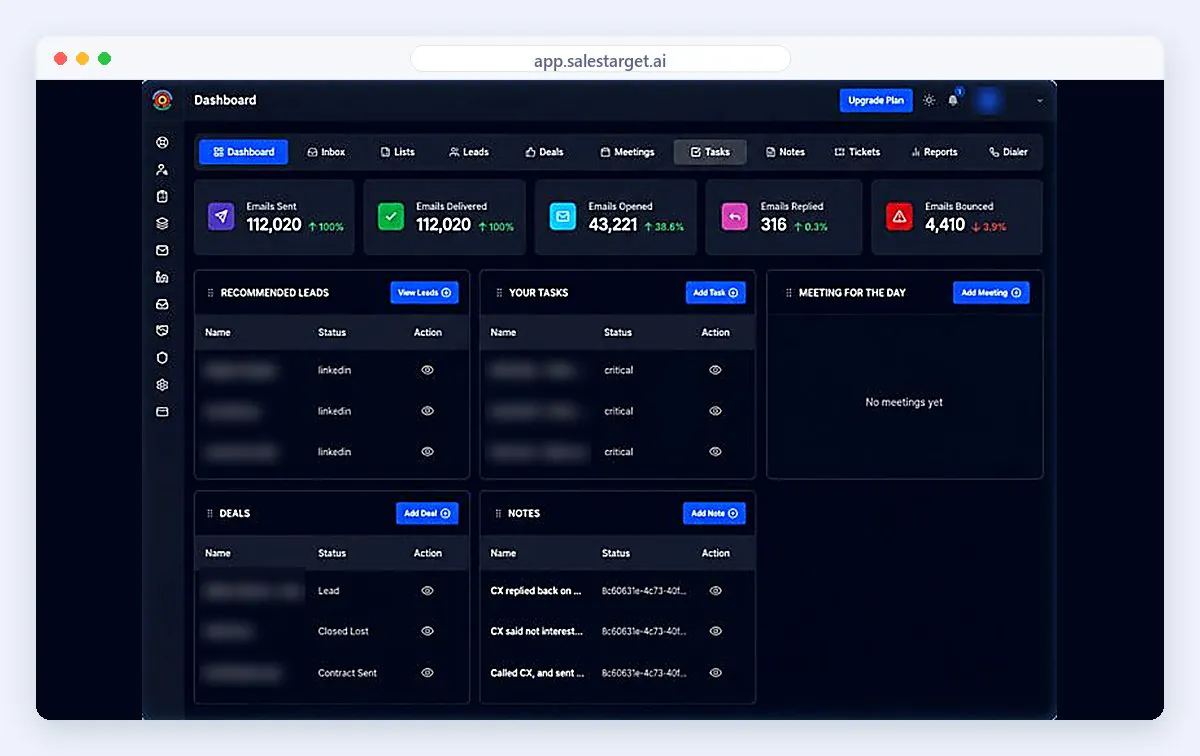Open the settings gear icon in sidebar
This screenshot has height=756, width=1200.
coord(162,385)
